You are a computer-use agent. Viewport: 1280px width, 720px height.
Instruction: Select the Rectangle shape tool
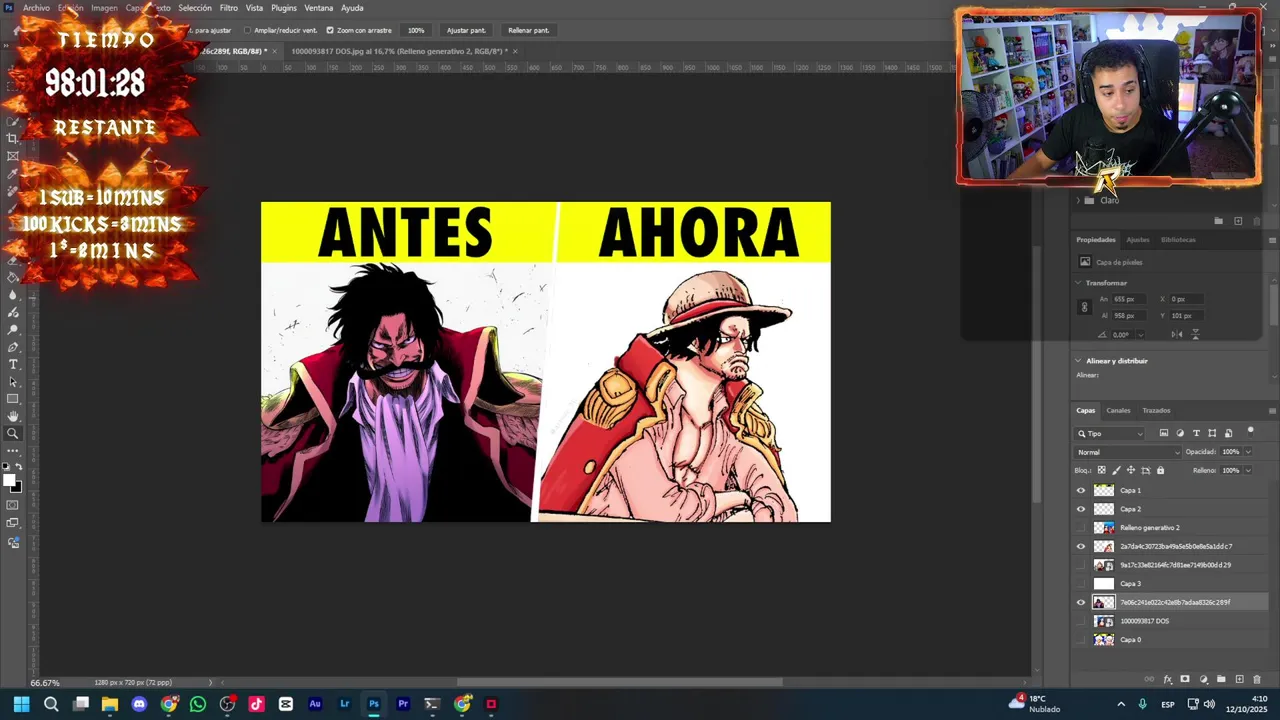13,399
